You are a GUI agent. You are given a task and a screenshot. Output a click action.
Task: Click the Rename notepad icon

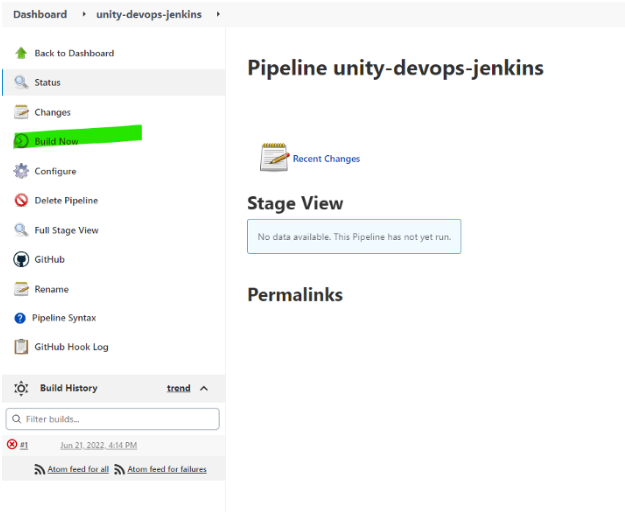click(21, 289)
